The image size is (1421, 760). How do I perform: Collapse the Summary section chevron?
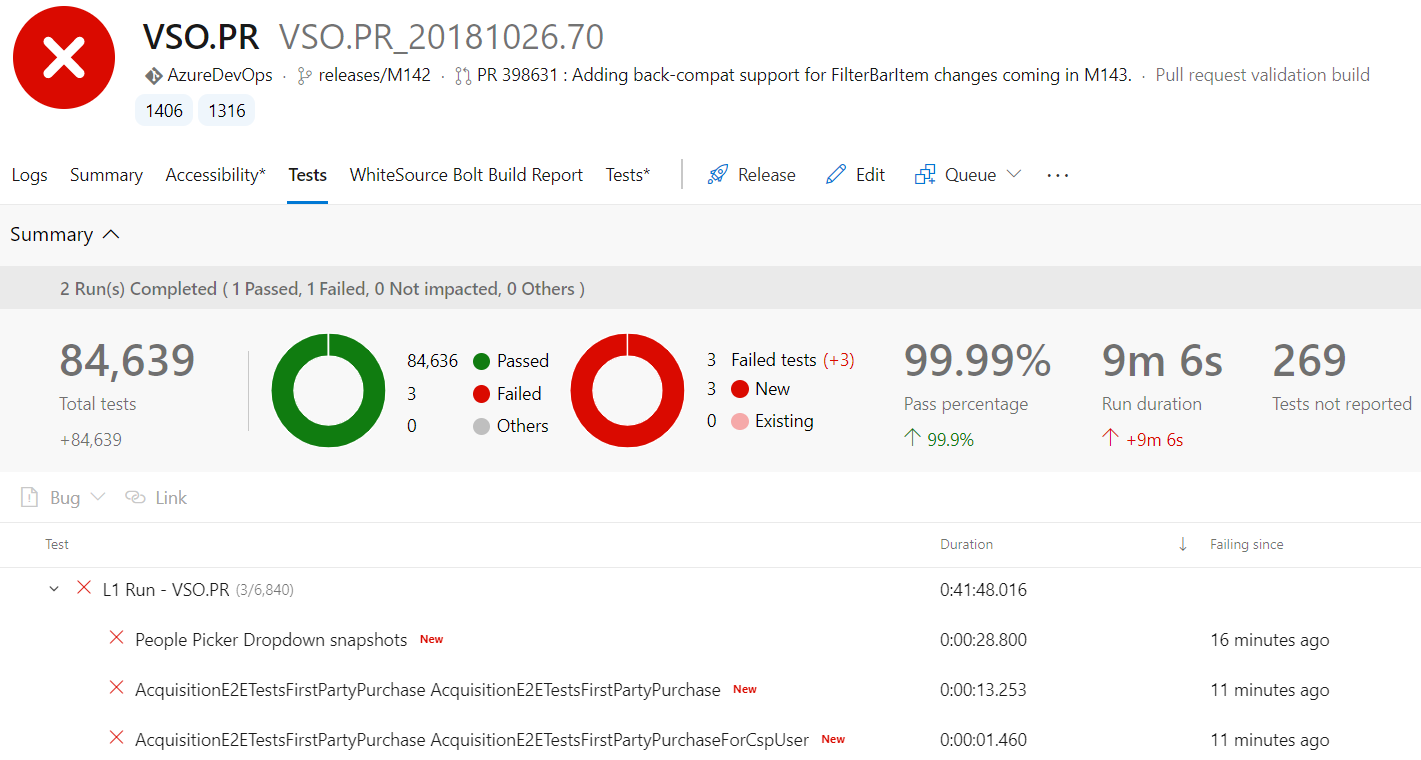click(x=111, y=234)
